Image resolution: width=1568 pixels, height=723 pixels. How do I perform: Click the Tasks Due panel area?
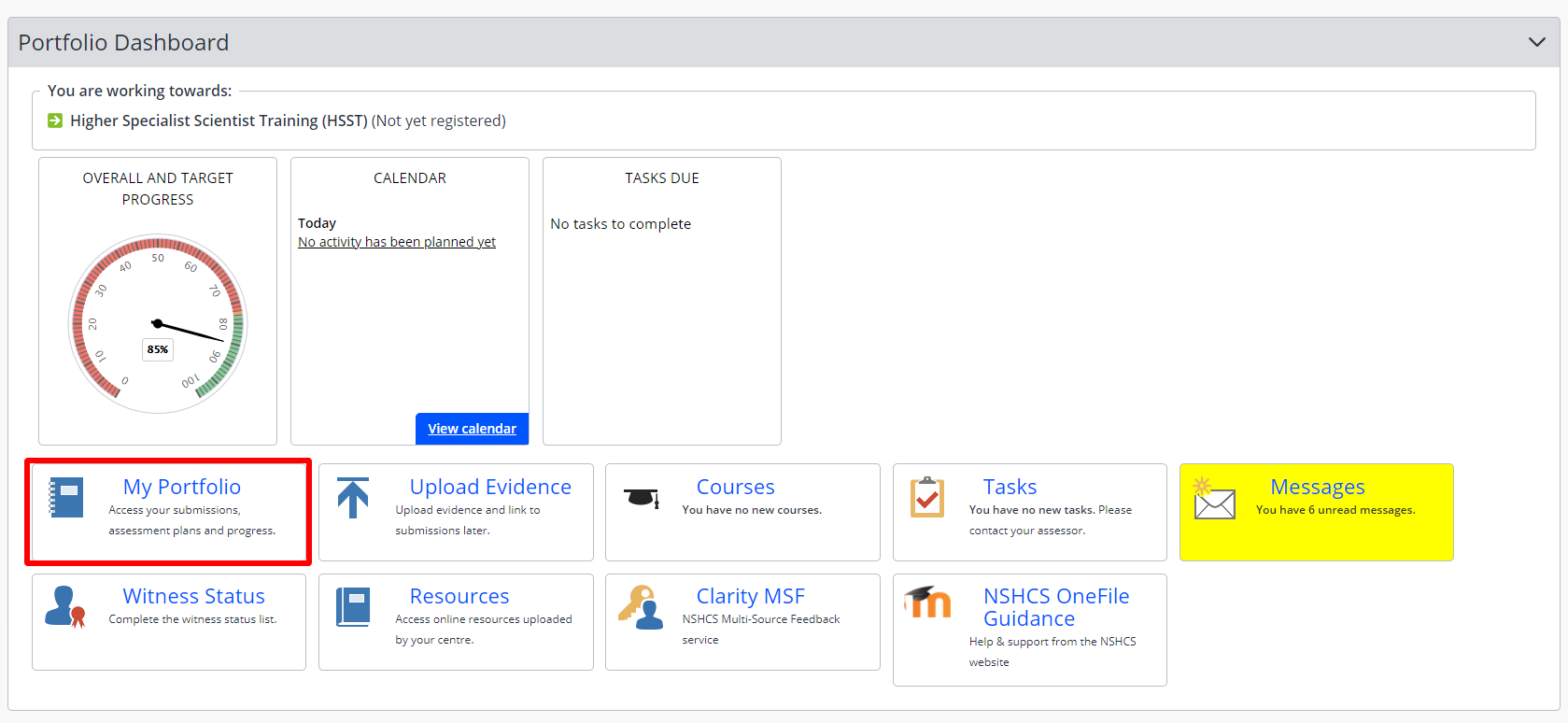(662, 301)
